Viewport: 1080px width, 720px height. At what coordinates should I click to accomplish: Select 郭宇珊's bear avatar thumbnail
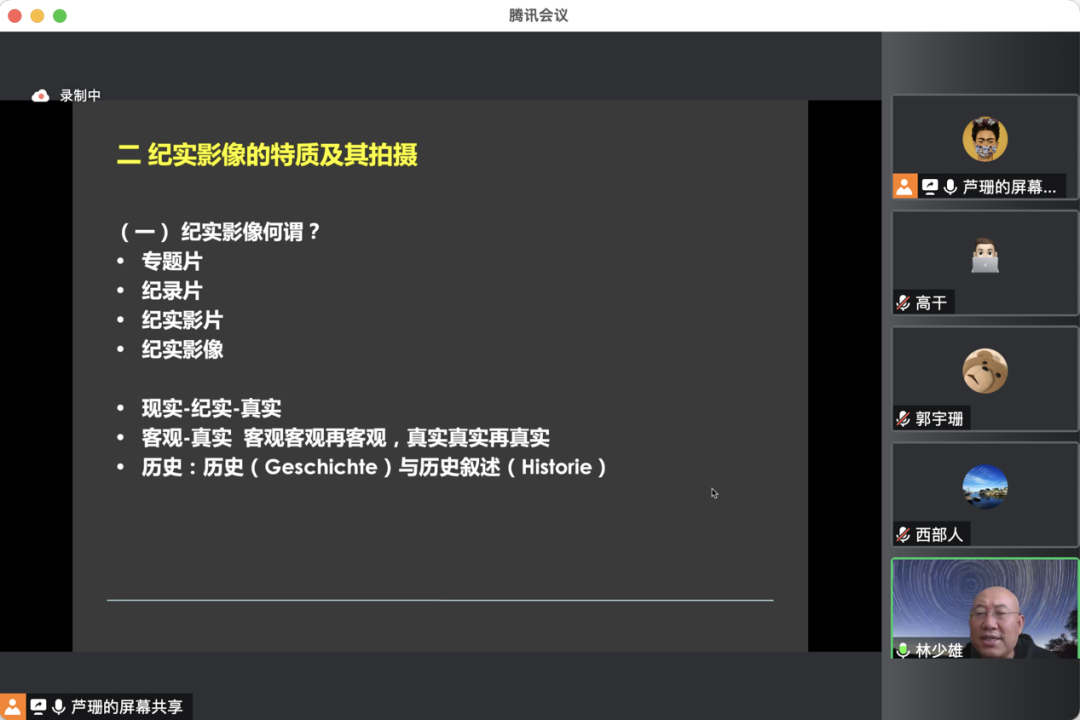(x=984, y=370)
